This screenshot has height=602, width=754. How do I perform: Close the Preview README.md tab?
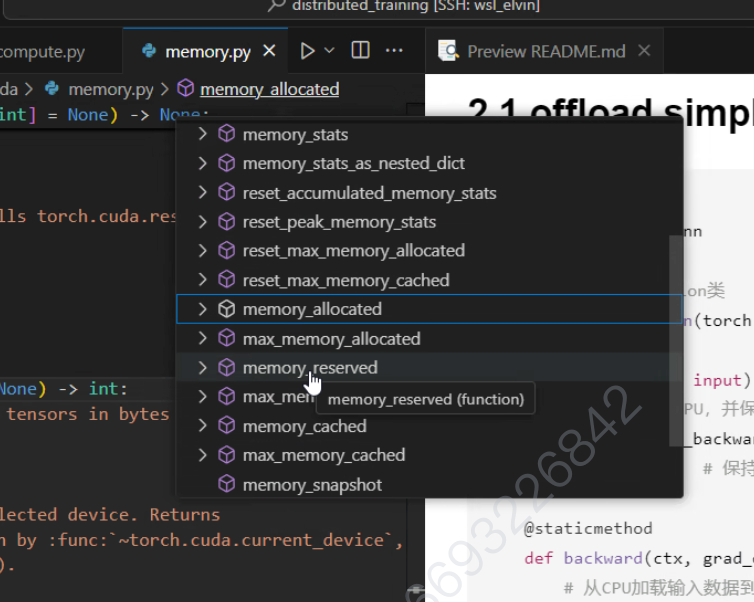point(644,51)
